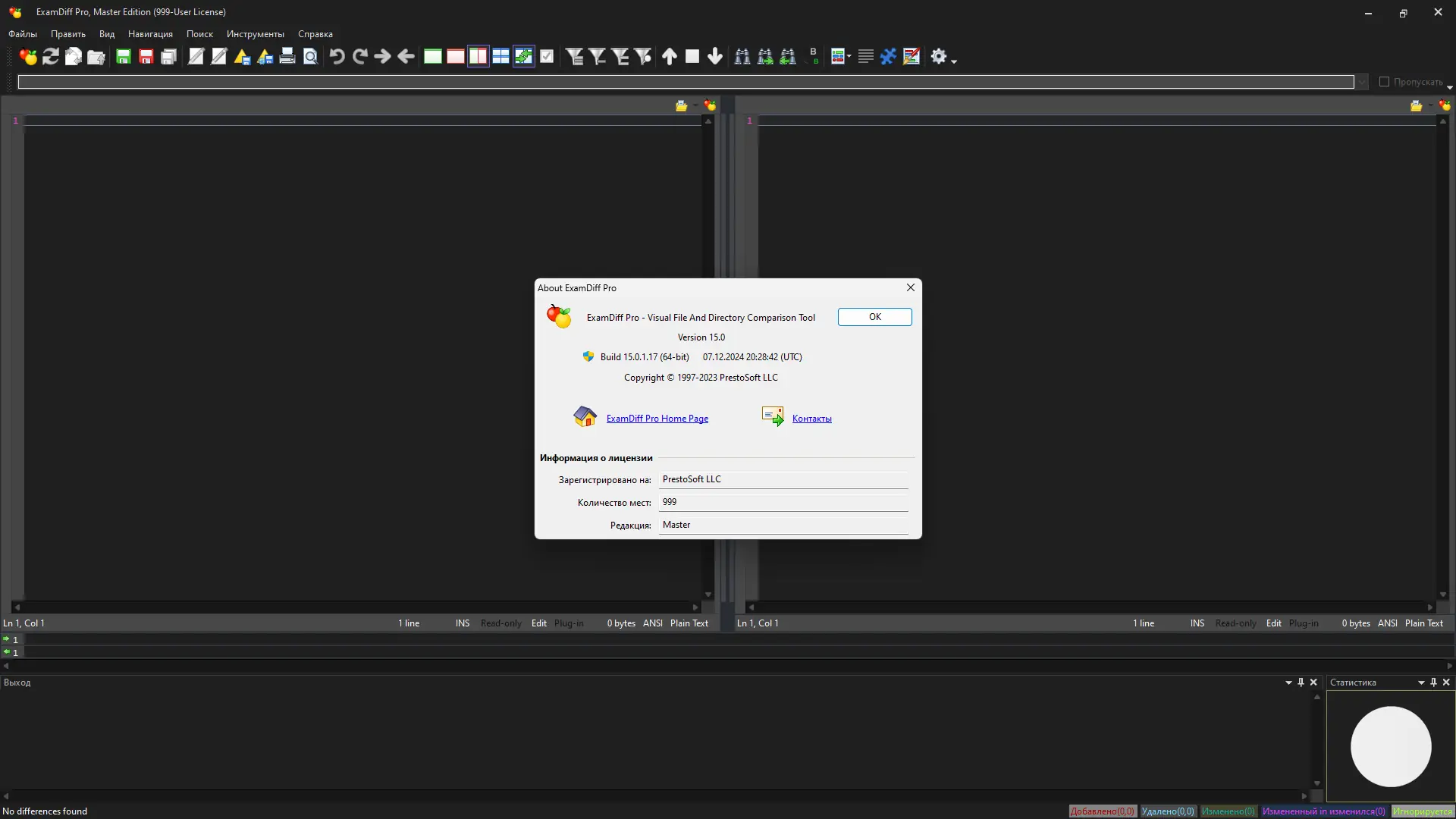The width and height of the screenshot is (1456, 819).
Task: Open the Навигация menu
Action: coord(150,34)
